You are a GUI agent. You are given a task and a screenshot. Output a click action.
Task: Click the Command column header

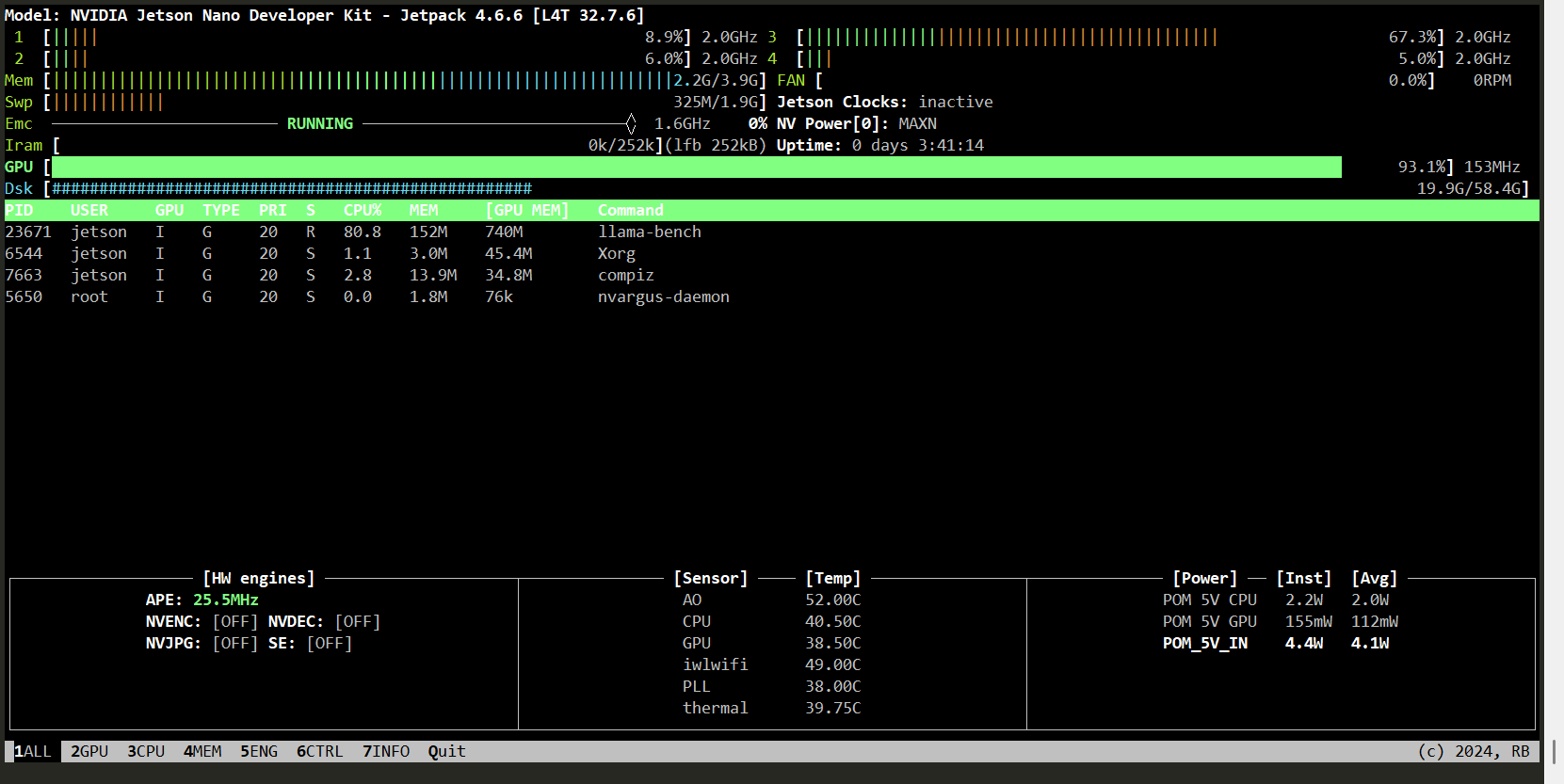631,211
